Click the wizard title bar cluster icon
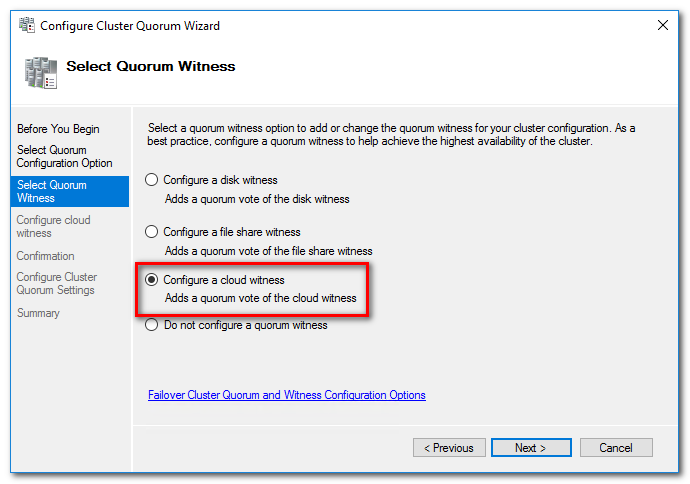690x484 pixels. click(x=27, y=25)
